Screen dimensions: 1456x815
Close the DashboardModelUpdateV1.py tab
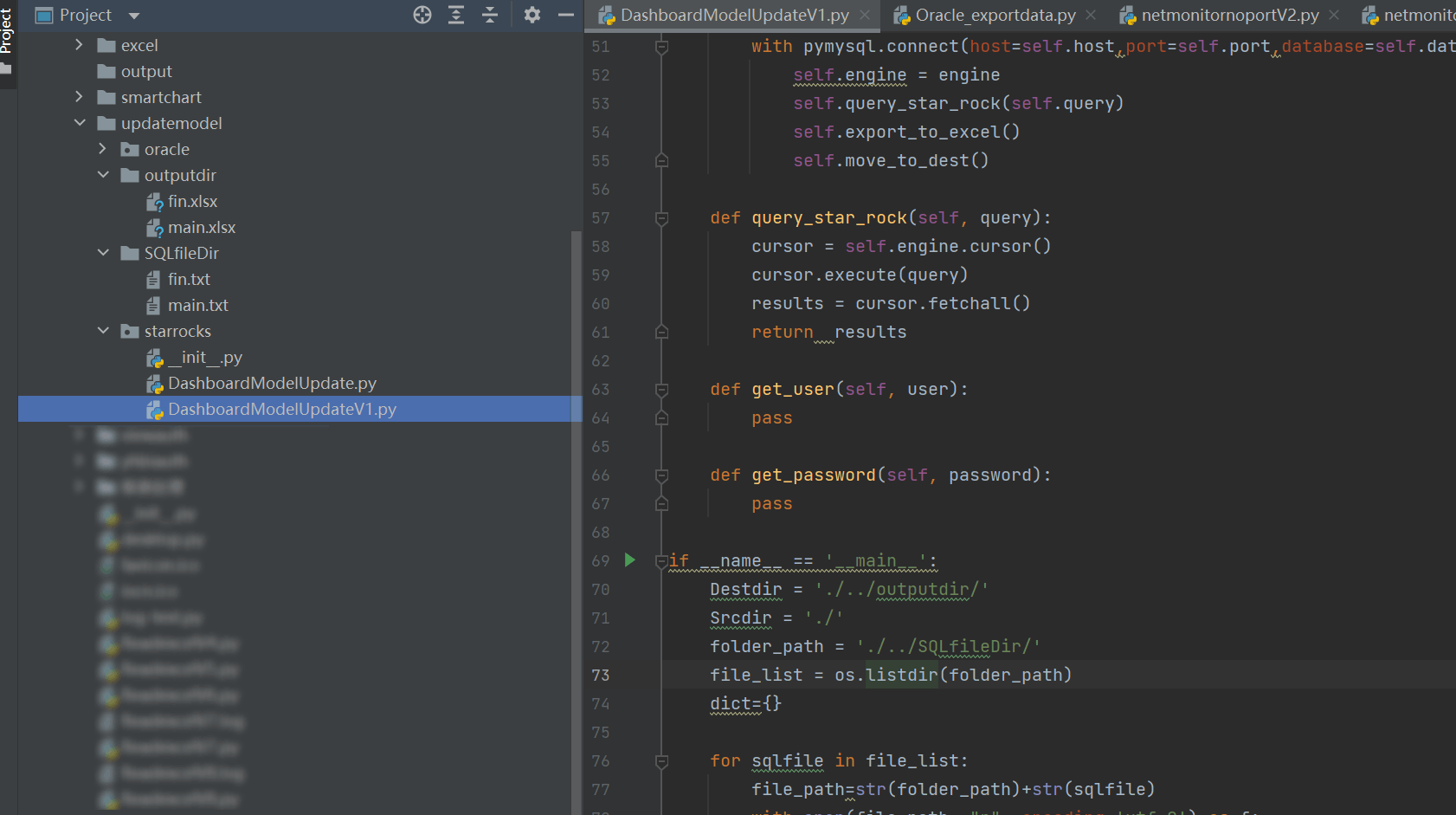click(865, 15)
